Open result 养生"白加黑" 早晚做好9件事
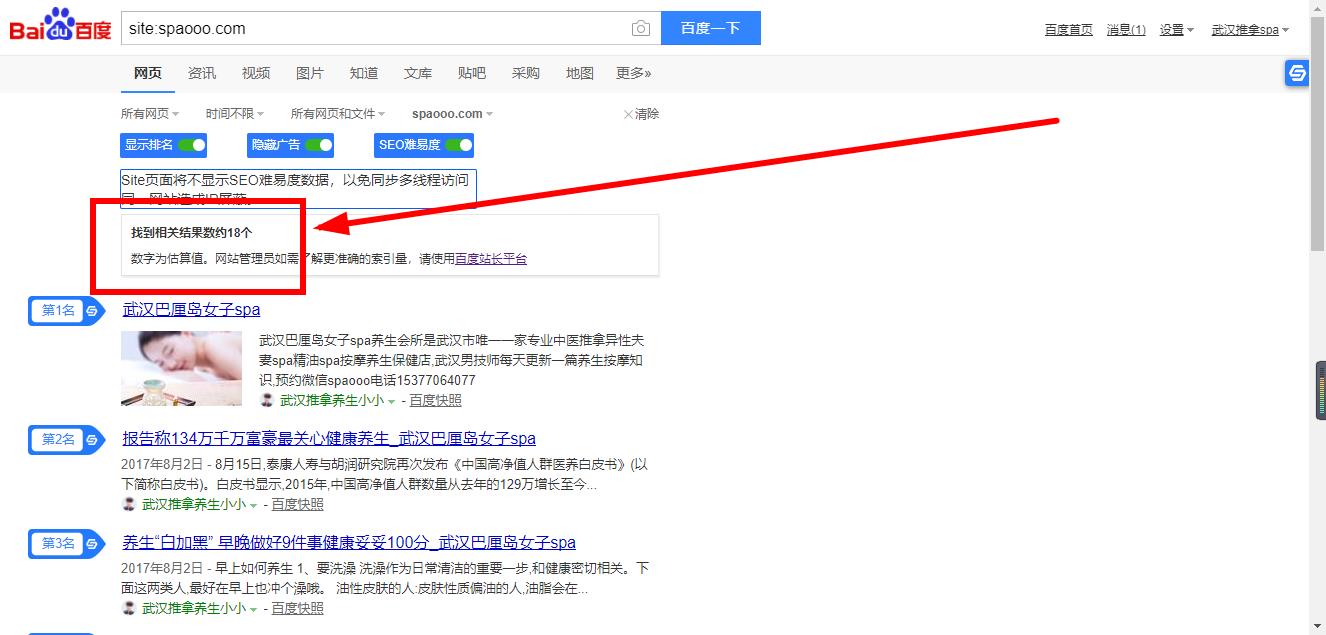1326x635 pixels. tap(349, 543)
